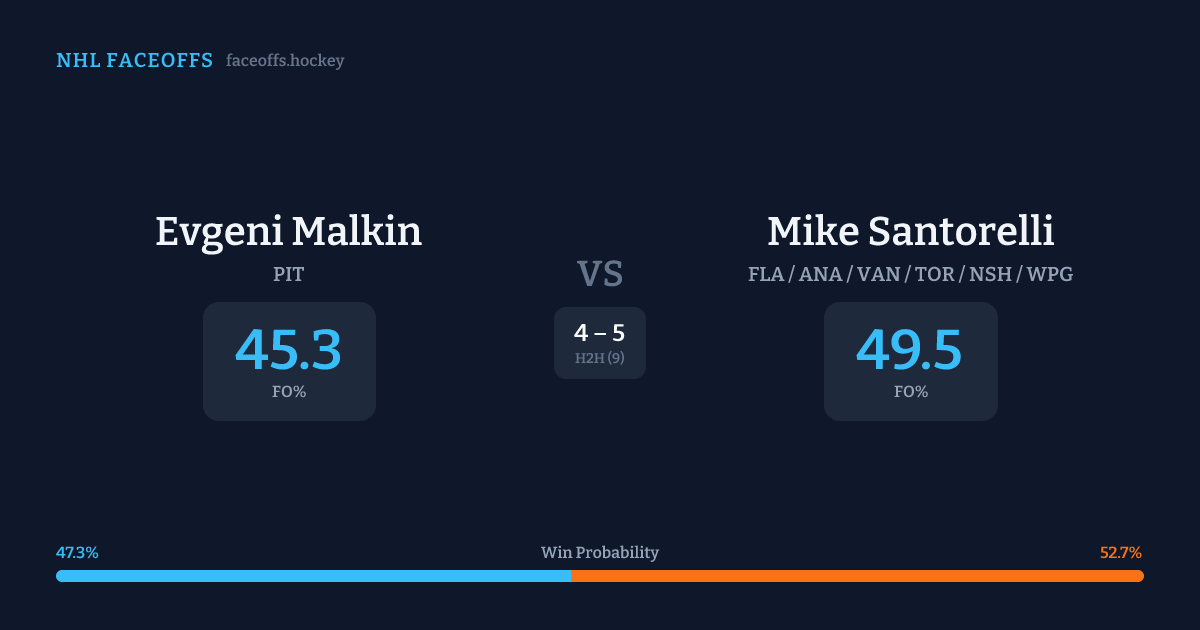Screen dimensions: 1200x630
Task: Click the FO% label under 49.5
Action: 910,392
